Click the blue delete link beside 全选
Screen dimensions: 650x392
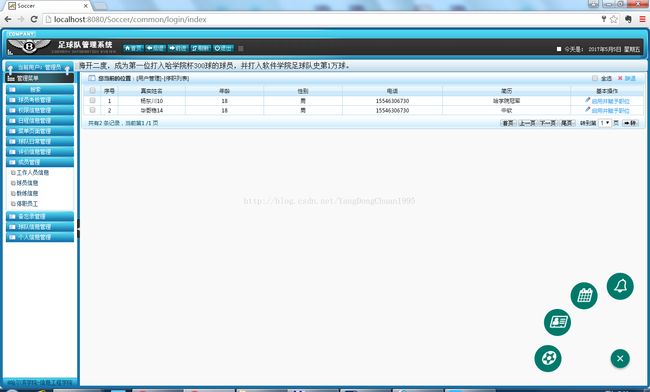[630, 78]
